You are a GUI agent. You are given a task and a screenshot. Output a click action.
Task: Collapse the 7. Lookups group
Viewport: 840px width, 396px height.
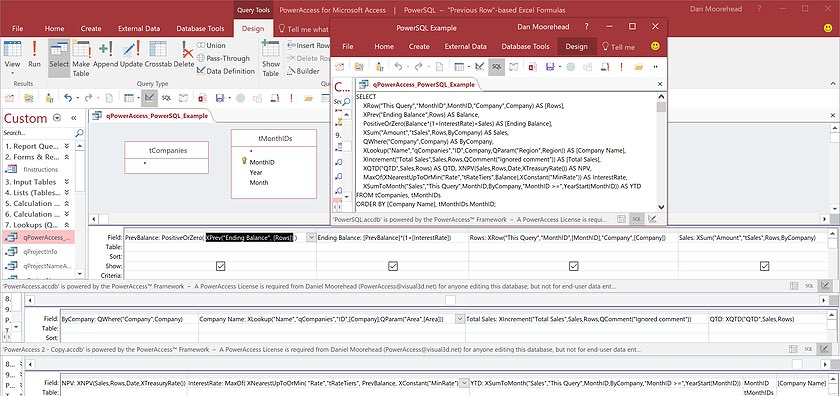coord(66,225)
